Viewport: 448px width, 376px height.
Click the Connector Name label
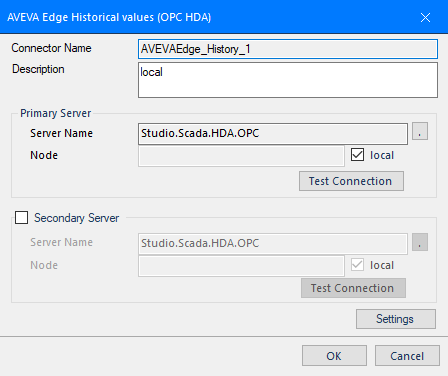coord(51,48)
